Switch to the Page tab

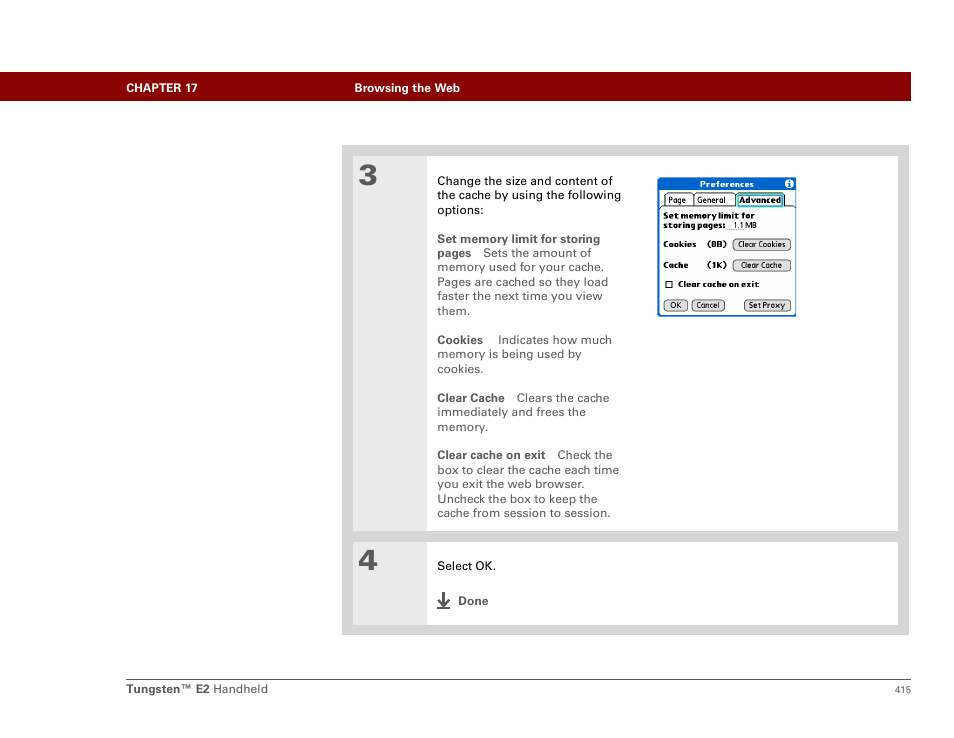[x=677, y=200]
